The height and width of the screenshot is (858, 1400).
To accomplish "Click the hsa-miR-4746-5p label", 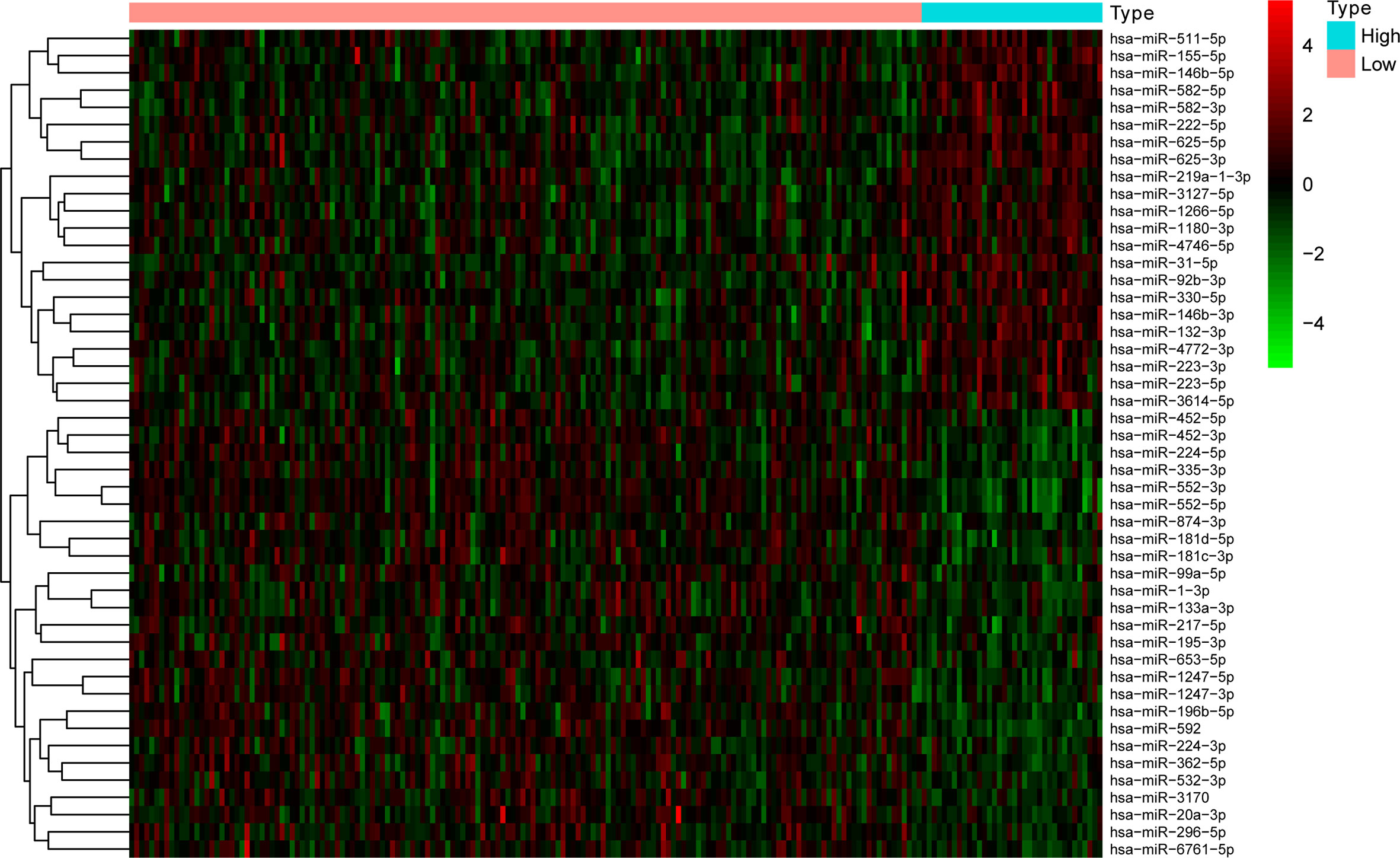I will tap(1172, 245).
